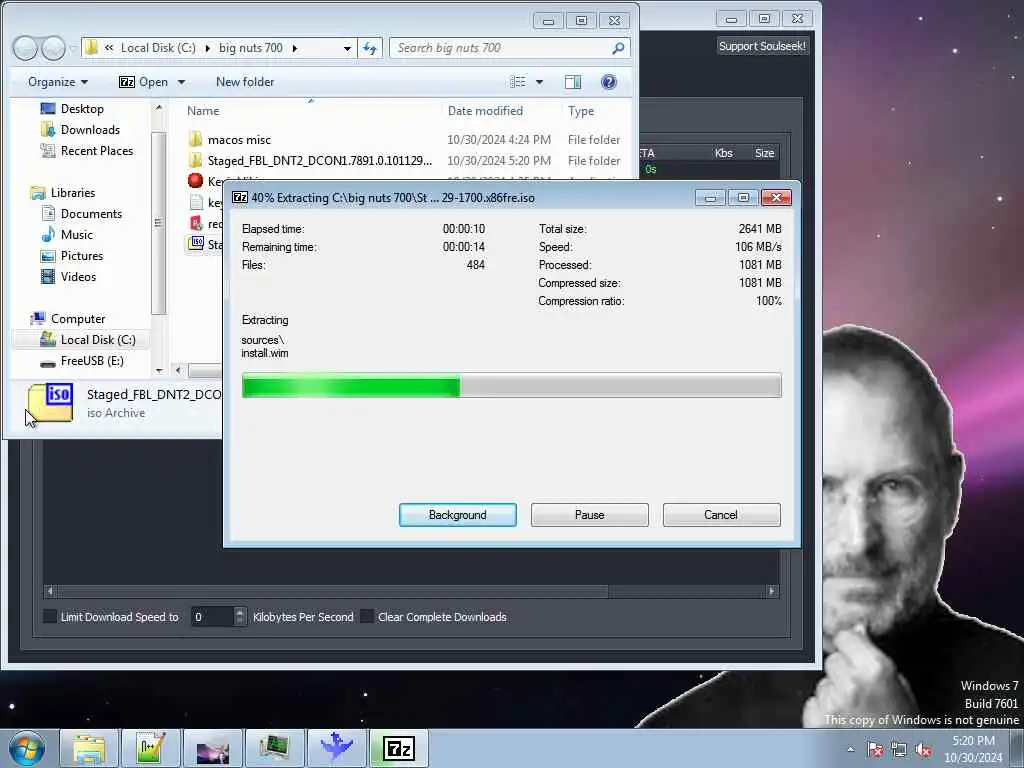This screenshot has width=1024, height=768.
Task: Open Documents library
Action: coord(82,214)
